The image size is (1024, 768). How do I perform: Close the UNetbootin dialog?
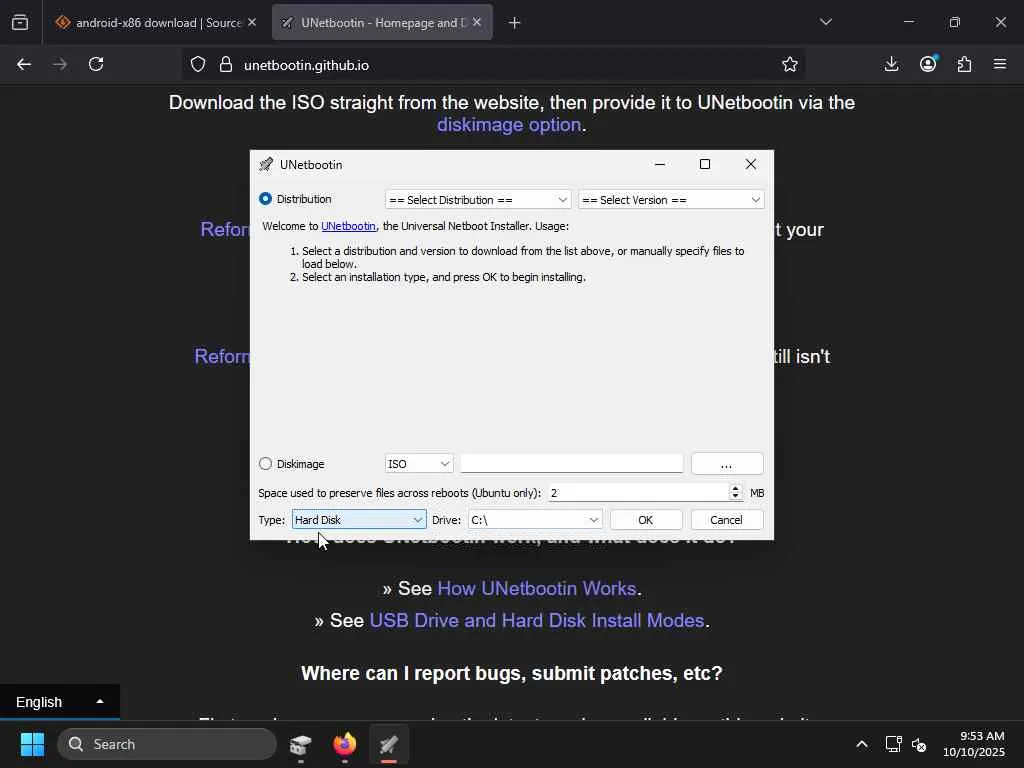click(x=751, y=165)
